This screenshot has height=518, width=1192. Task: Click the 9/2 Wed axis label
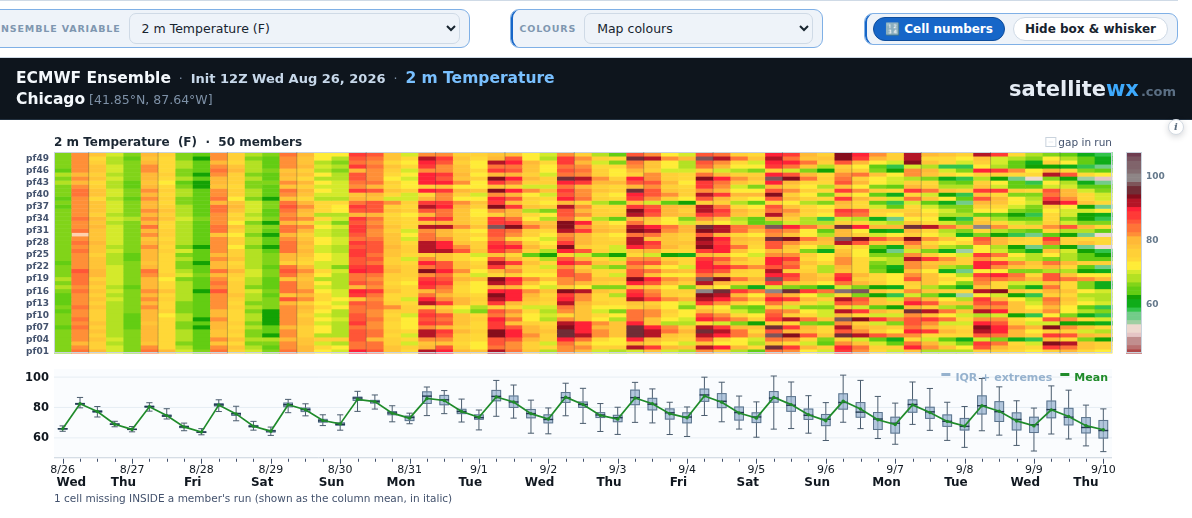coord(541,475)
